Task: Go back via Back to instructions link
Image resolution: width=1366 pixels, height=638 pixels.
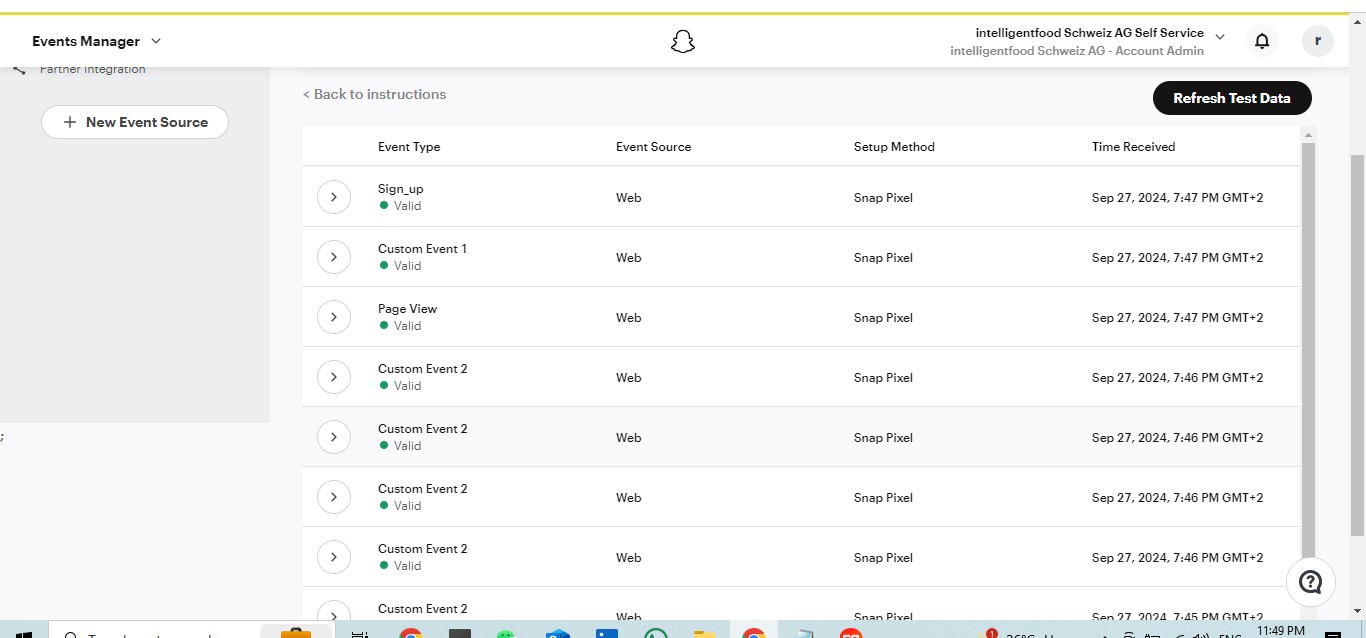Action: pyautogui.click(x=374, y=94)
